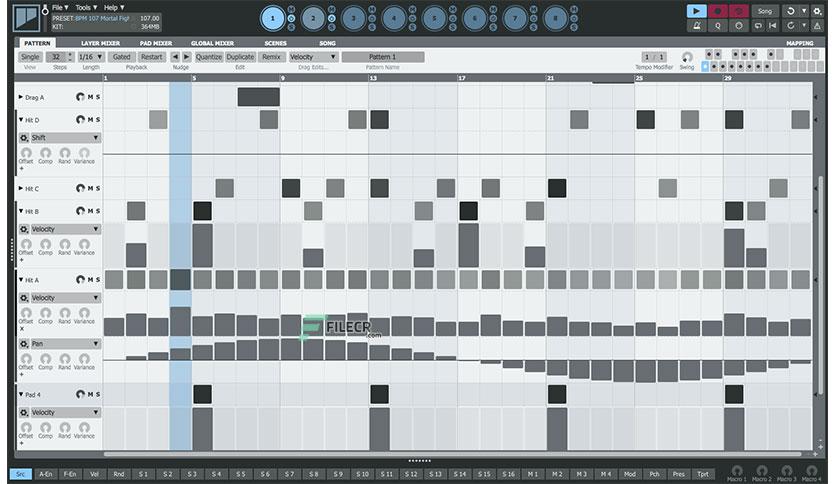Screen dimensions: 836x484
Task: Click the undo arrow icon
Action: click(x=791, y=11)
